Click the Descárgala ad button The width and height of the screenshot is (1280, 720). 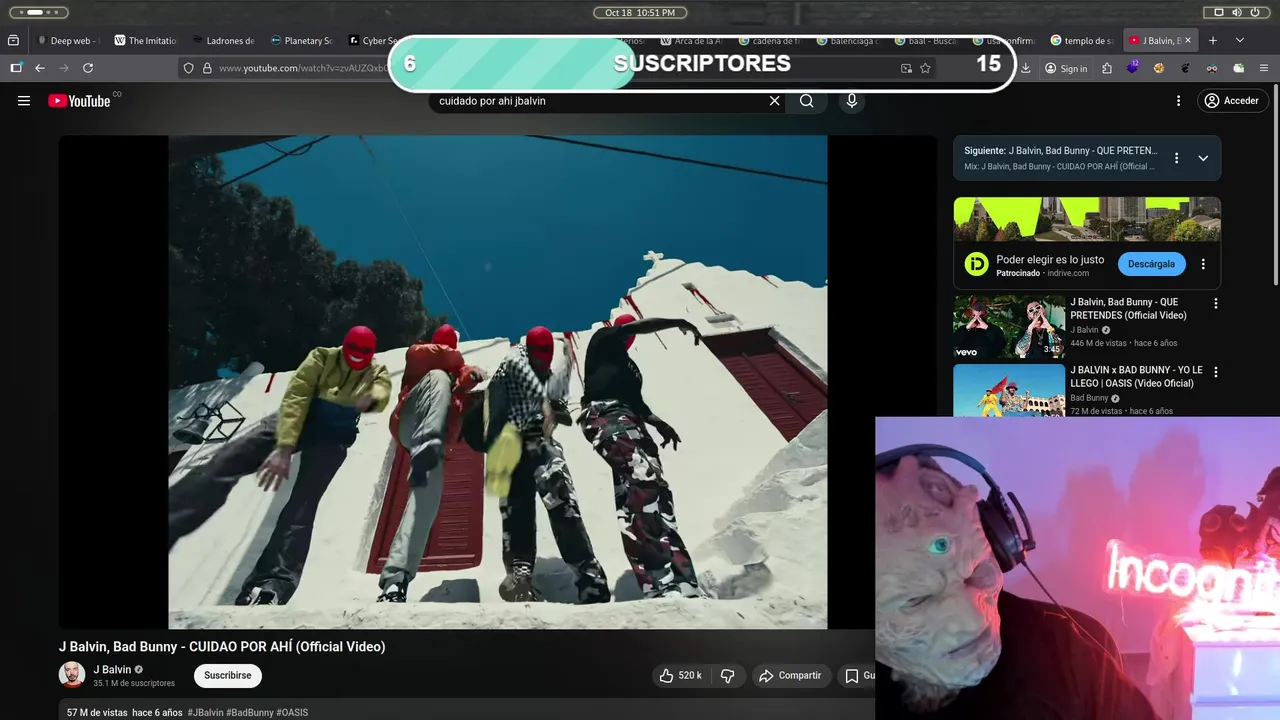[x=1151, y=264]
